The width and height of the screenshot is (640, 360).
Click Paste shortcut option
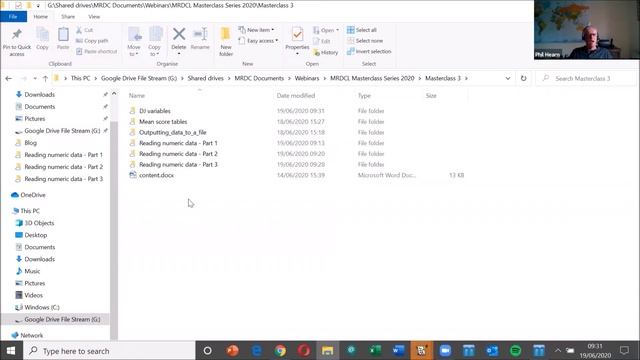pyautogui.click(x=96, y=51)
